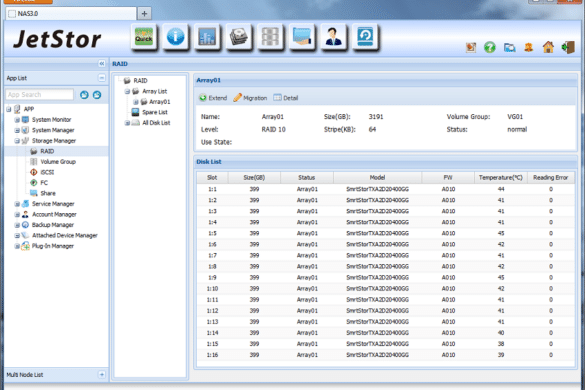Click the blue information toolbar icon
Screen dimensions: 585x390
point(175,37)
